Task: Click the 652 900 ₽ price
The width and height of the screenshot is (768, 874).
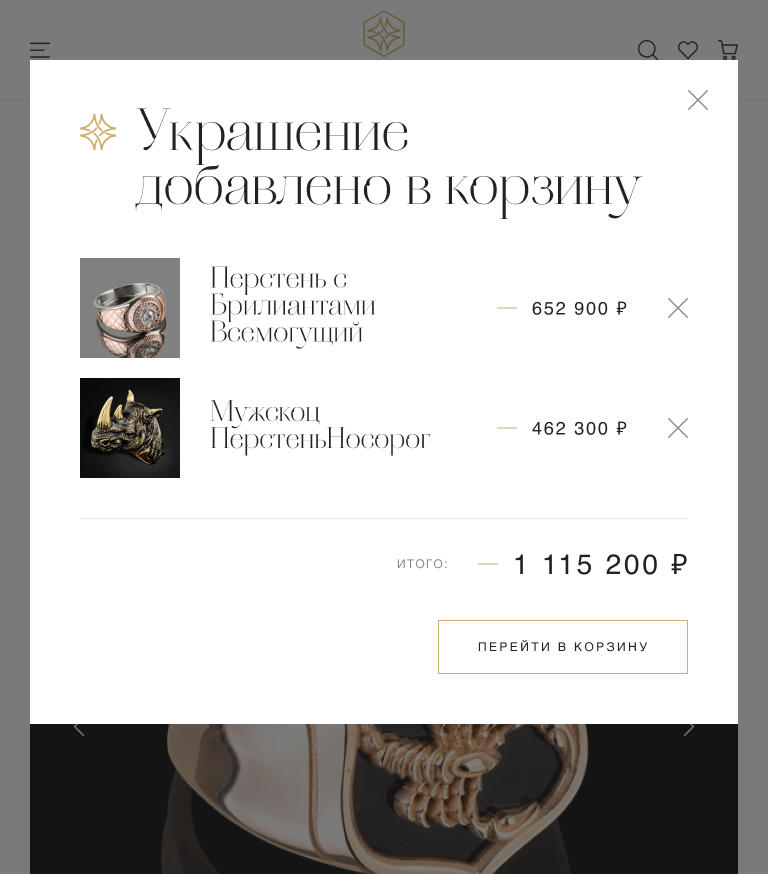Action: pos(580,308)
